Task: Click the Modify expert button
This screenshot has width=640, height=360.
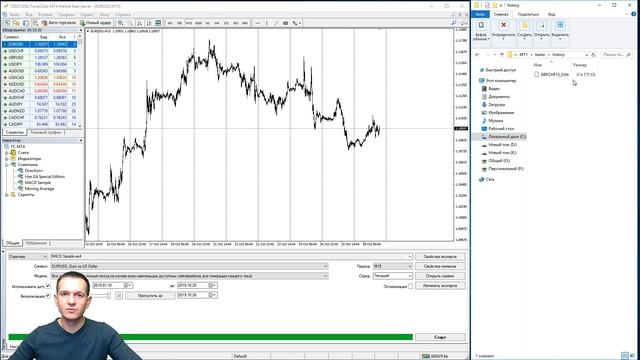Action: pyautogui.click(x=440, y=286)
